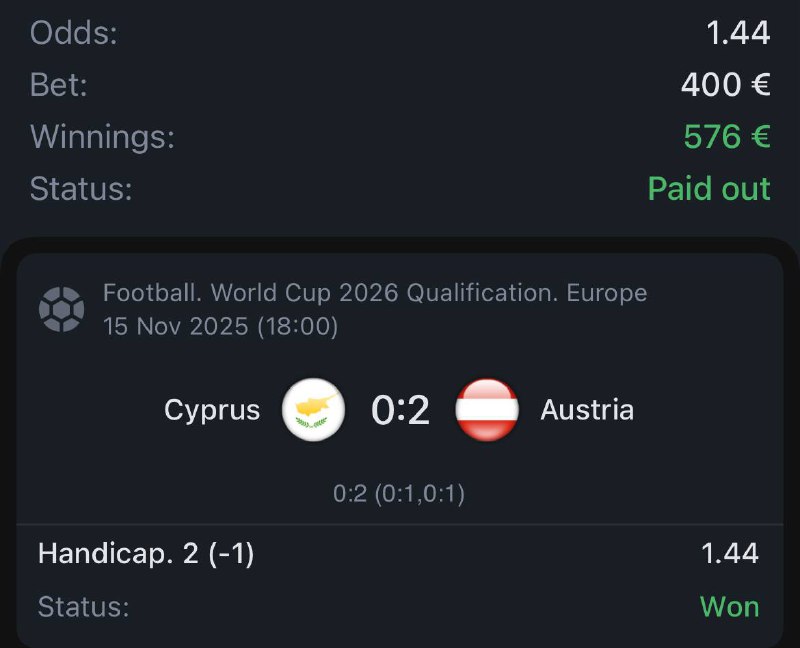Click the Austria flag icon

(487, 410)
